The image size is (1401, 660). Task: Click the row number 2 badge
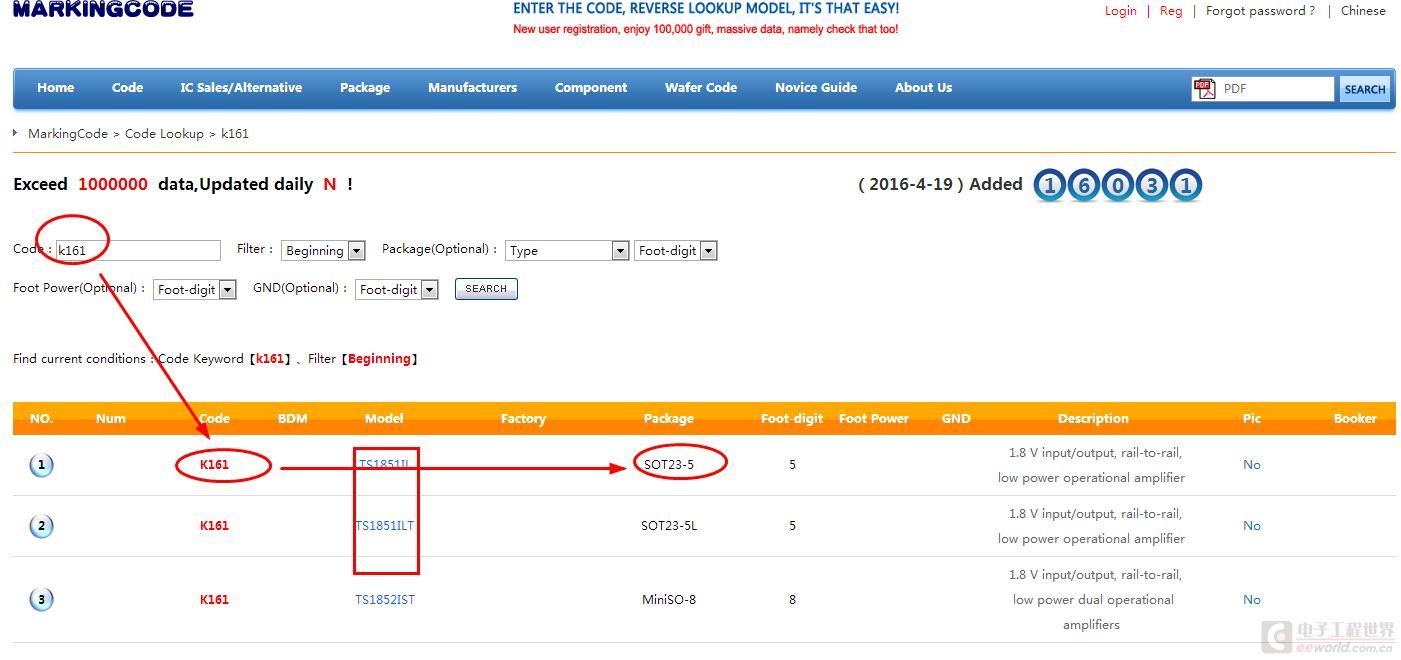point(41,526)
